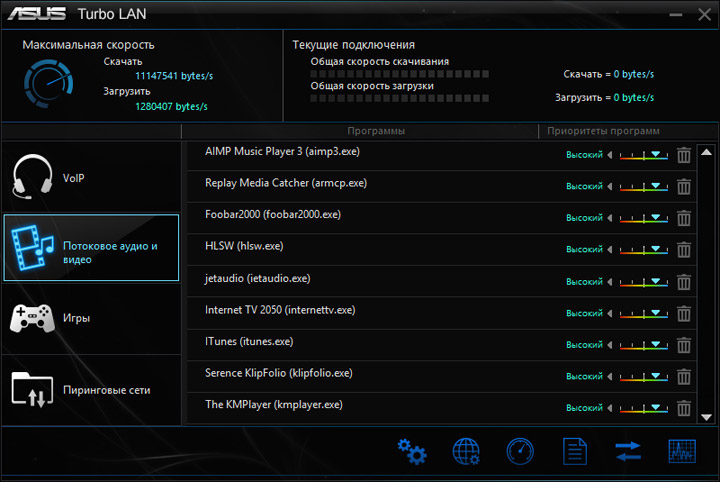Image resolution: width=720 pixels, height=482 pixels.
Task: Remove Foobar2000 from the list
Action: (x=684, y=218)
